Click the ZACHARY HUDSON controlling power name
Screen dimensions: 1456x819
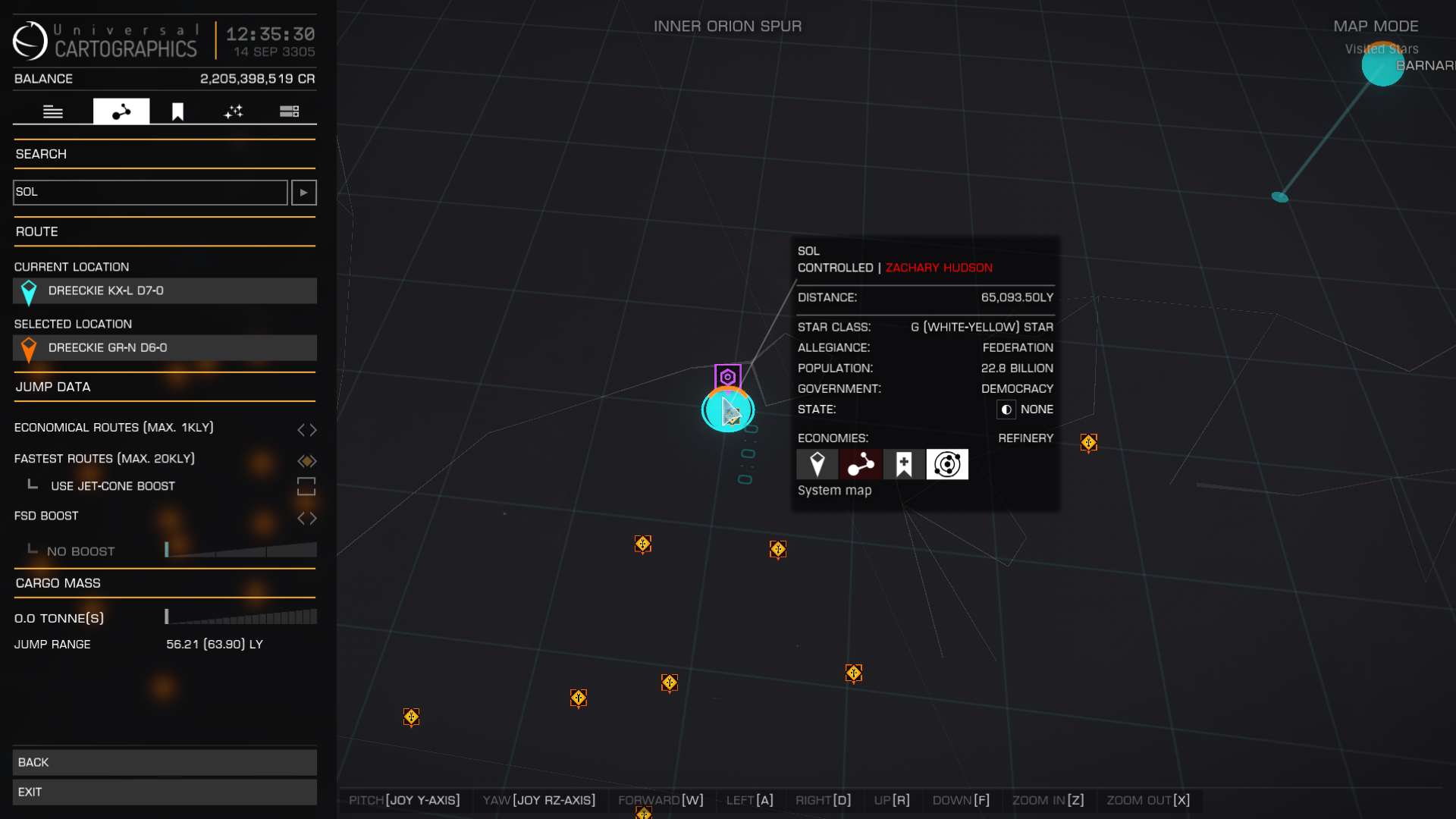[x=939, y=268]
